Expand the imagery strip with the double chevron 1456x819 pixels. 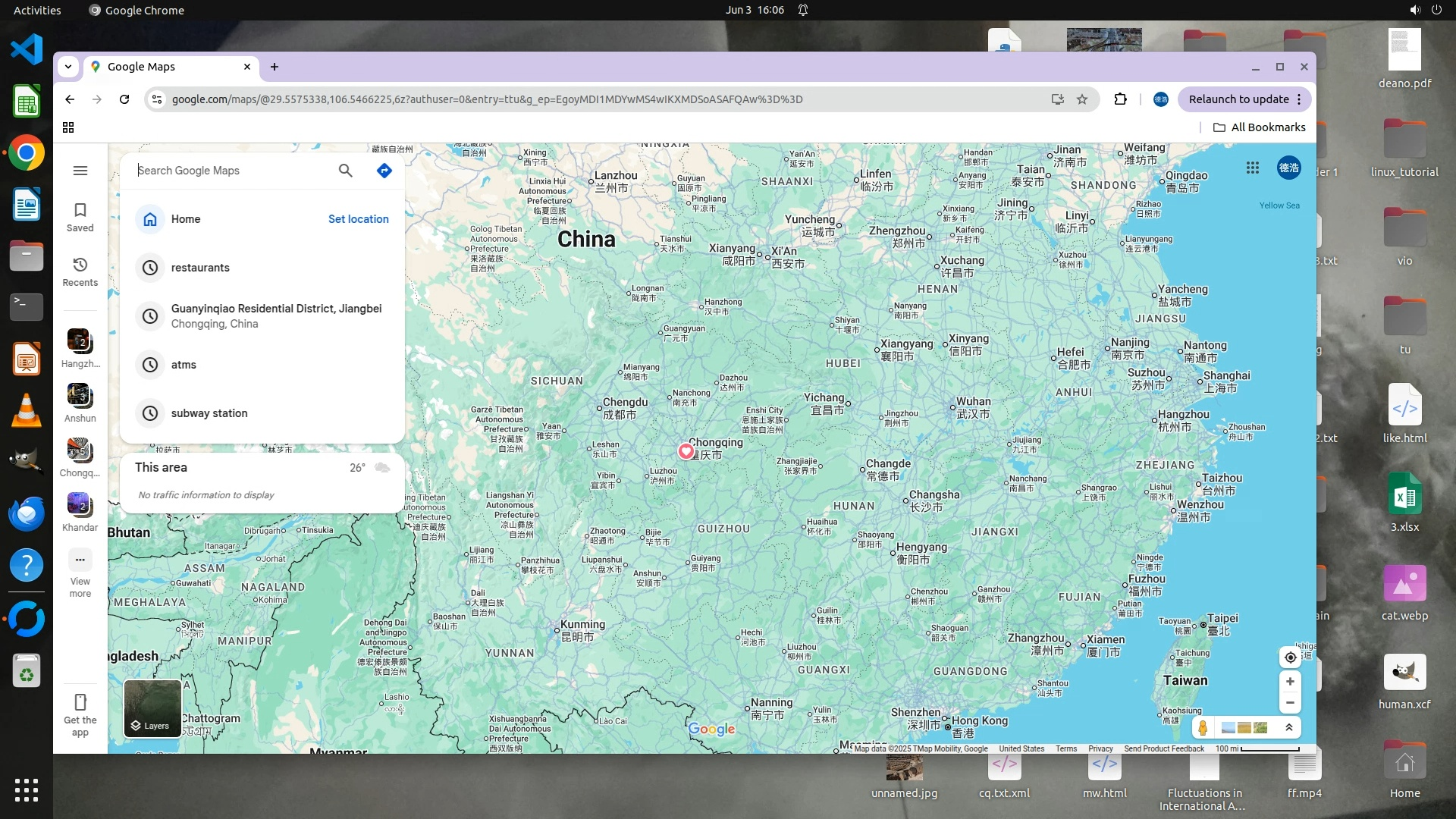point(1288,728)
